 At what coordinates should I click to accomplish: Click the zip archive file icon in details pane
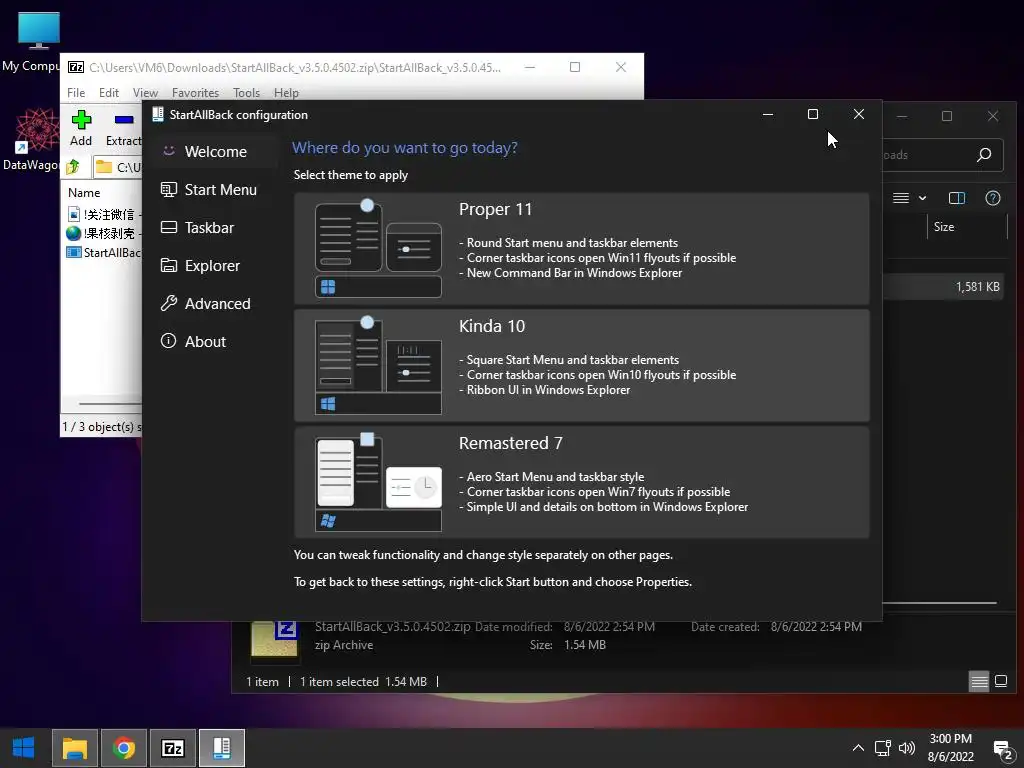[x=274, y=639]
